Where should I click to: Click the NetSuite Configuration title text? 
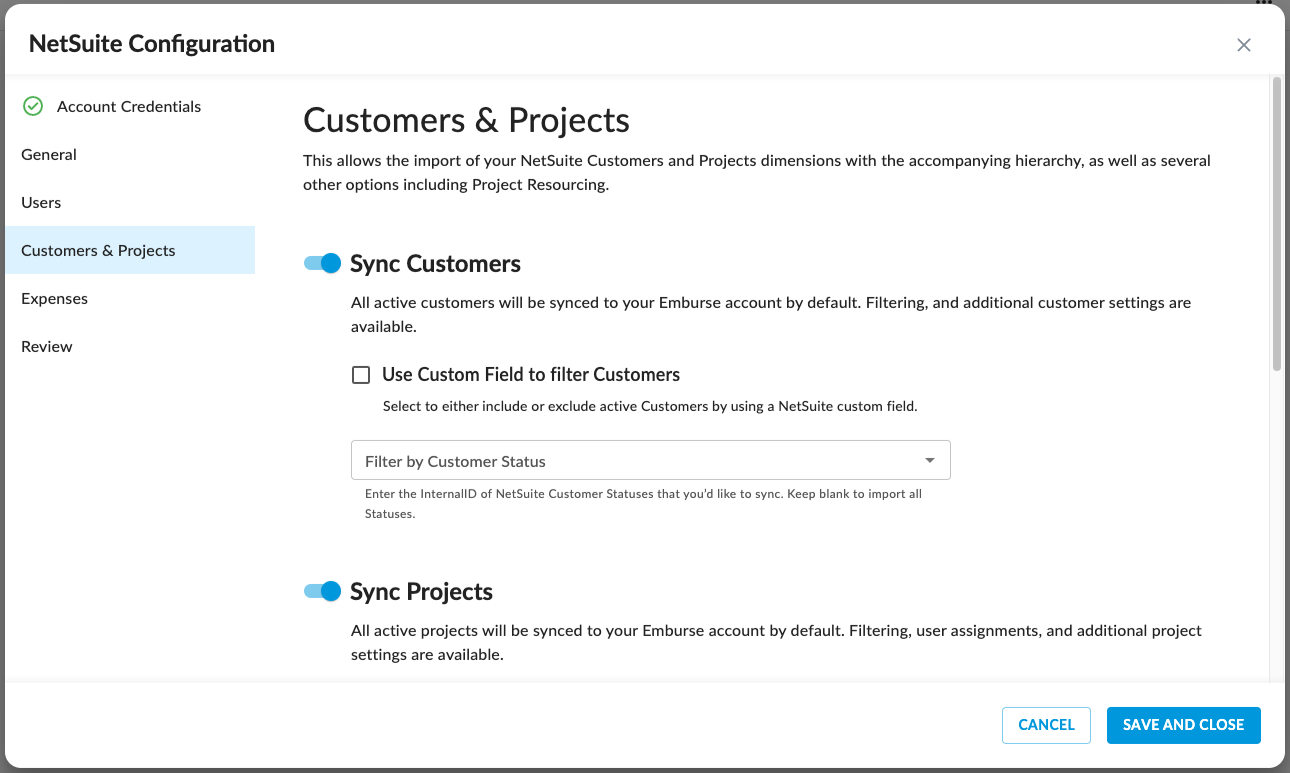click(x=152, y=44)
